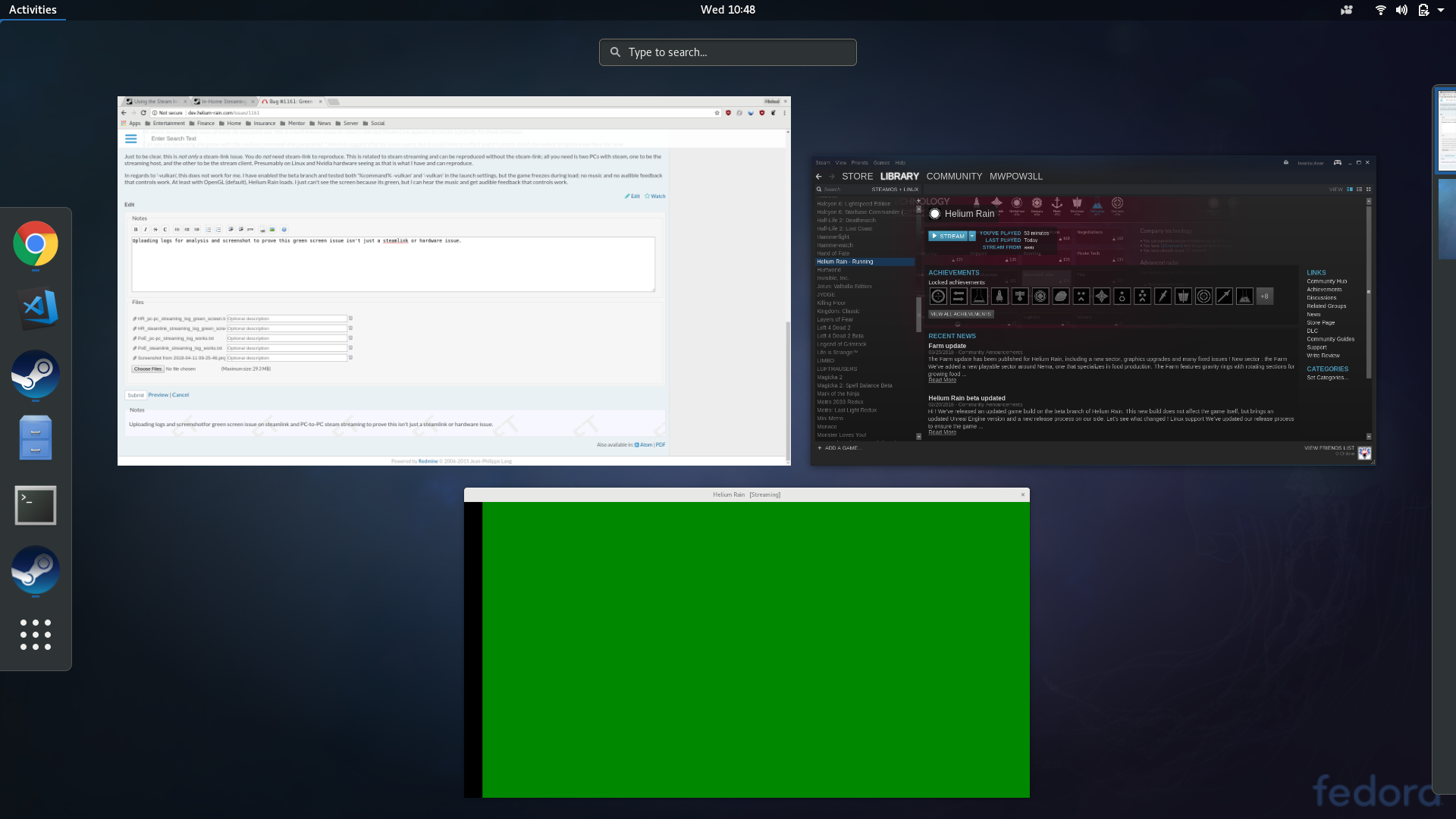Click the Preview link
Screen dimensions: 1456x819
[158, 395]
